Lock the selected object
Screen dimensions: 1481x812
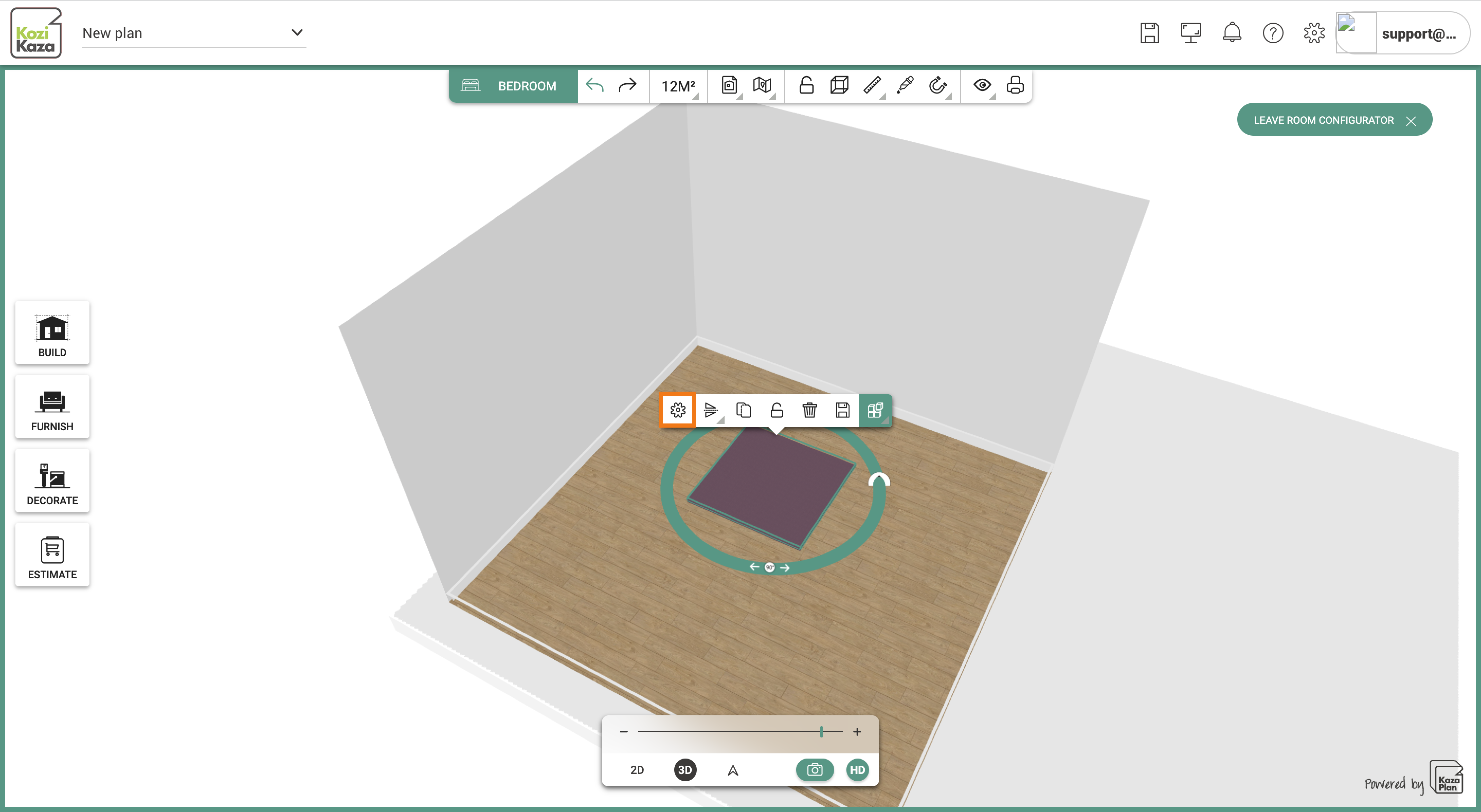point(777,410)
